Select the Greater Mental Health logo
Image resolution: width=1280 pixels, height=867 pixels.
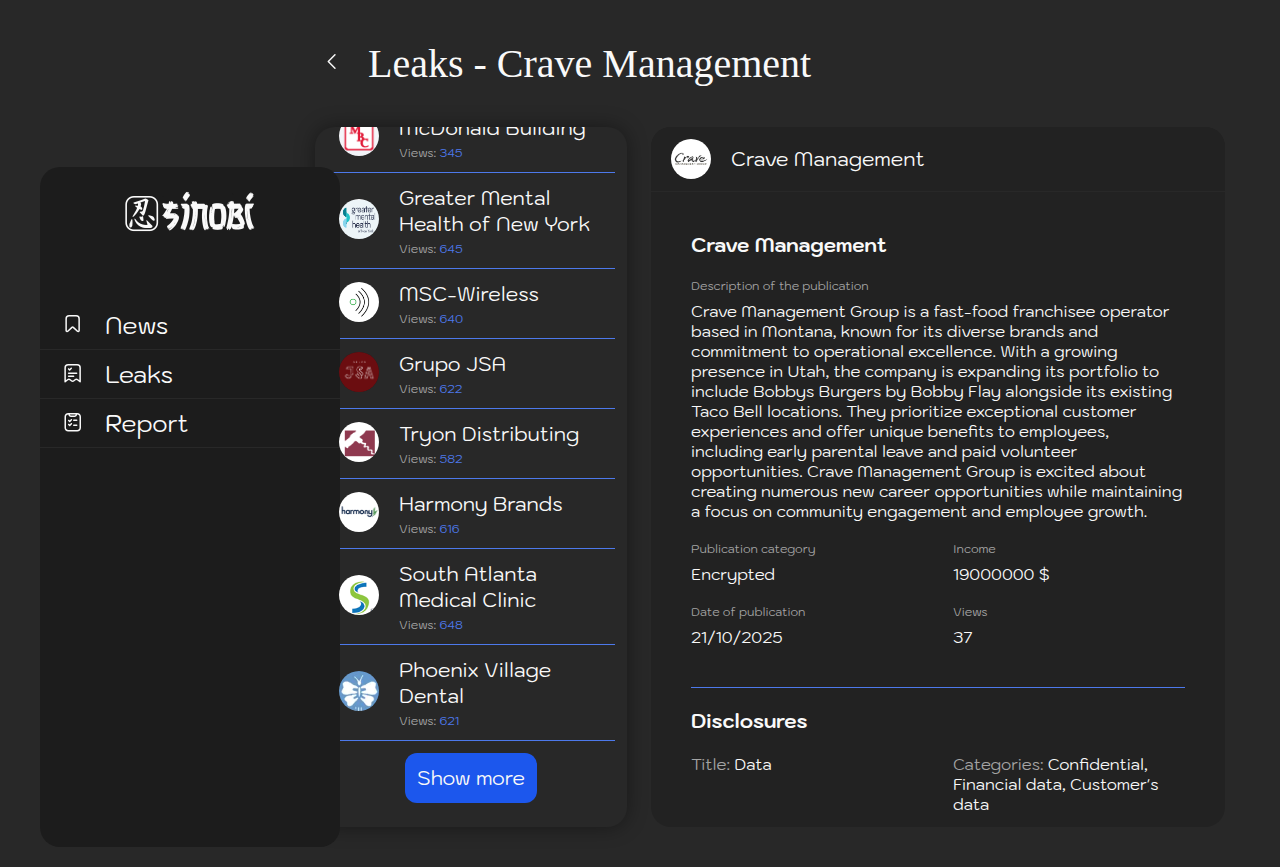click(x=359, y=219)
